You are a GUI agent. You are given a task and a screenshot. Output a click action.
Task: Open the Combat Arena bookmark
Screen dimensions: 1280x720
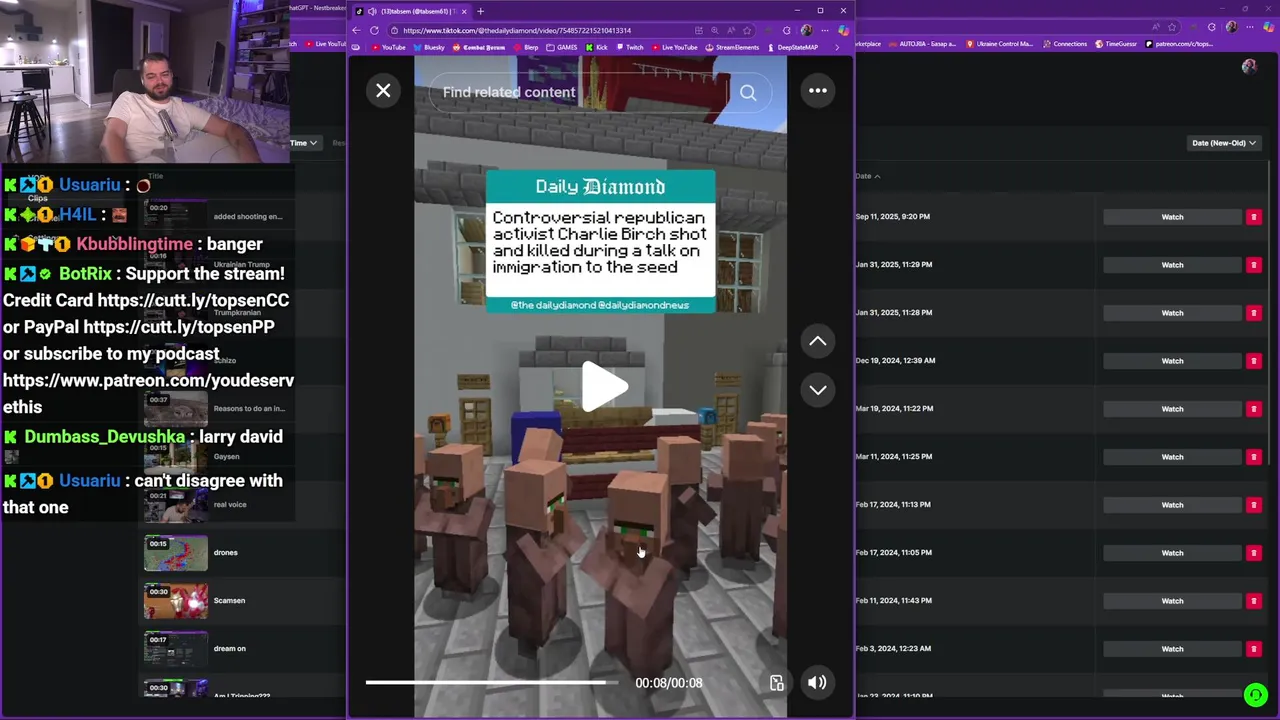pos(479,47)
